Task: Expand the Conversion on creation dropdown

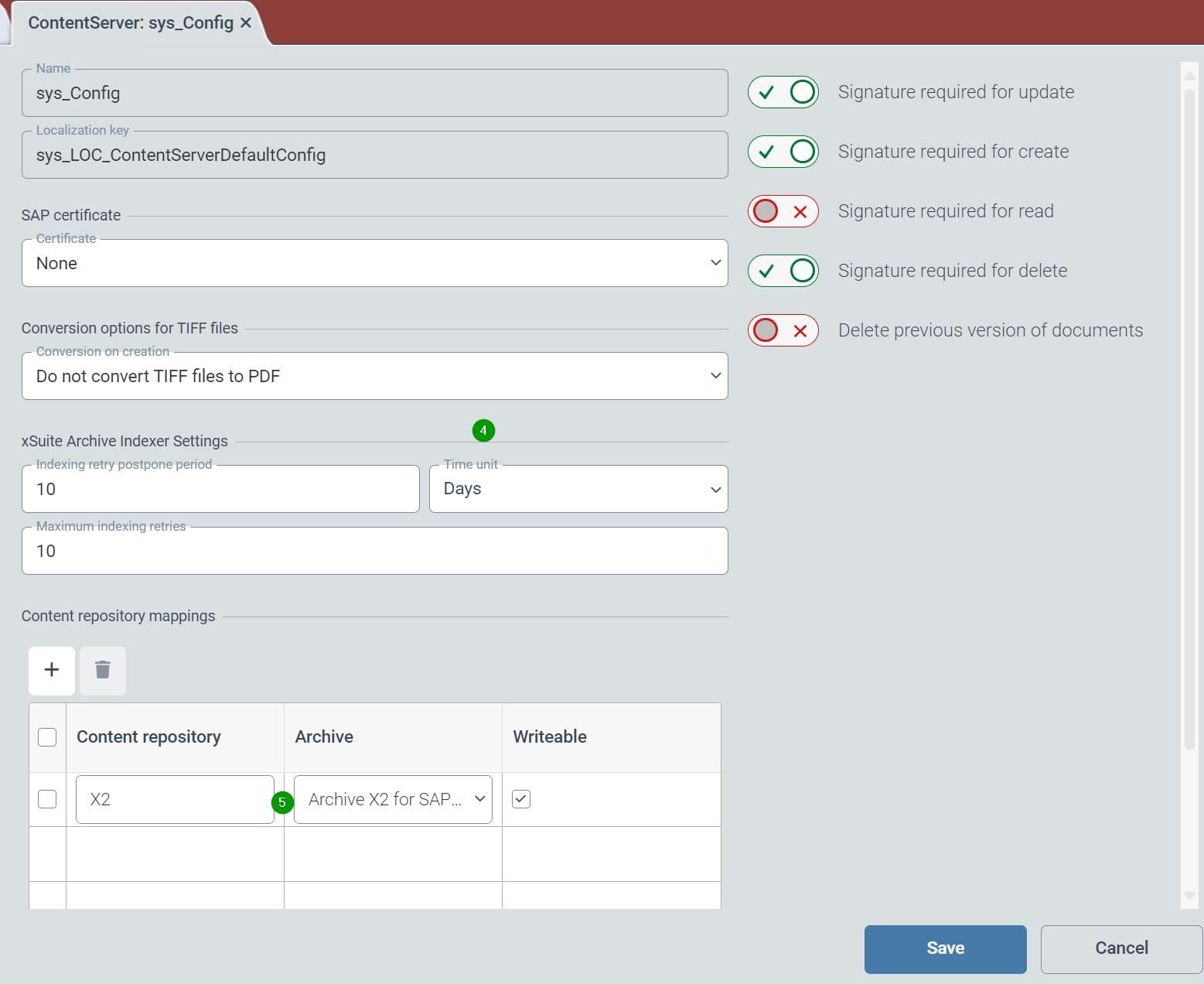Action: click(374, 376)
